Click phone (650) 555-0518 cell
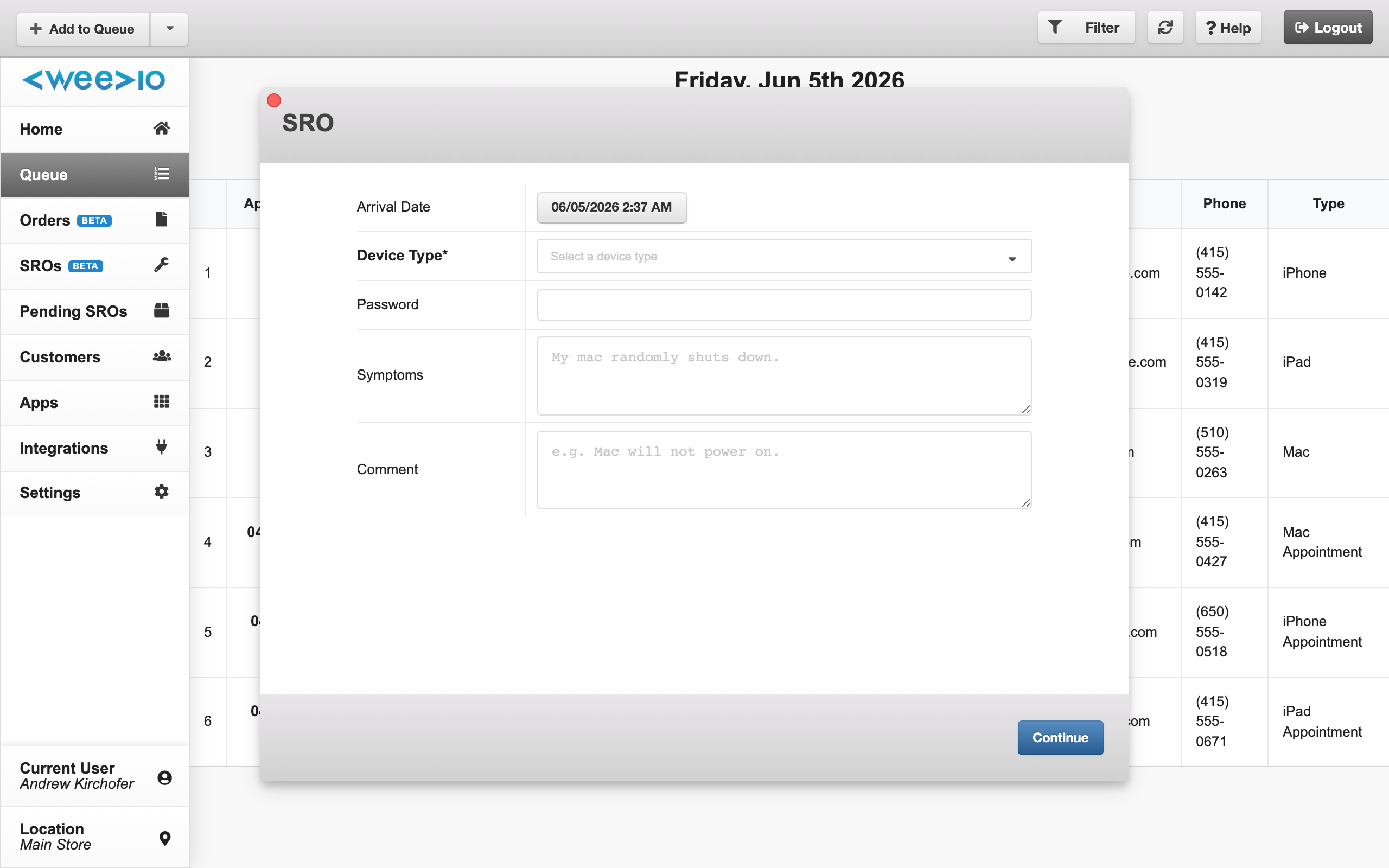The image size is (1389, 868). coord(1224,631)
